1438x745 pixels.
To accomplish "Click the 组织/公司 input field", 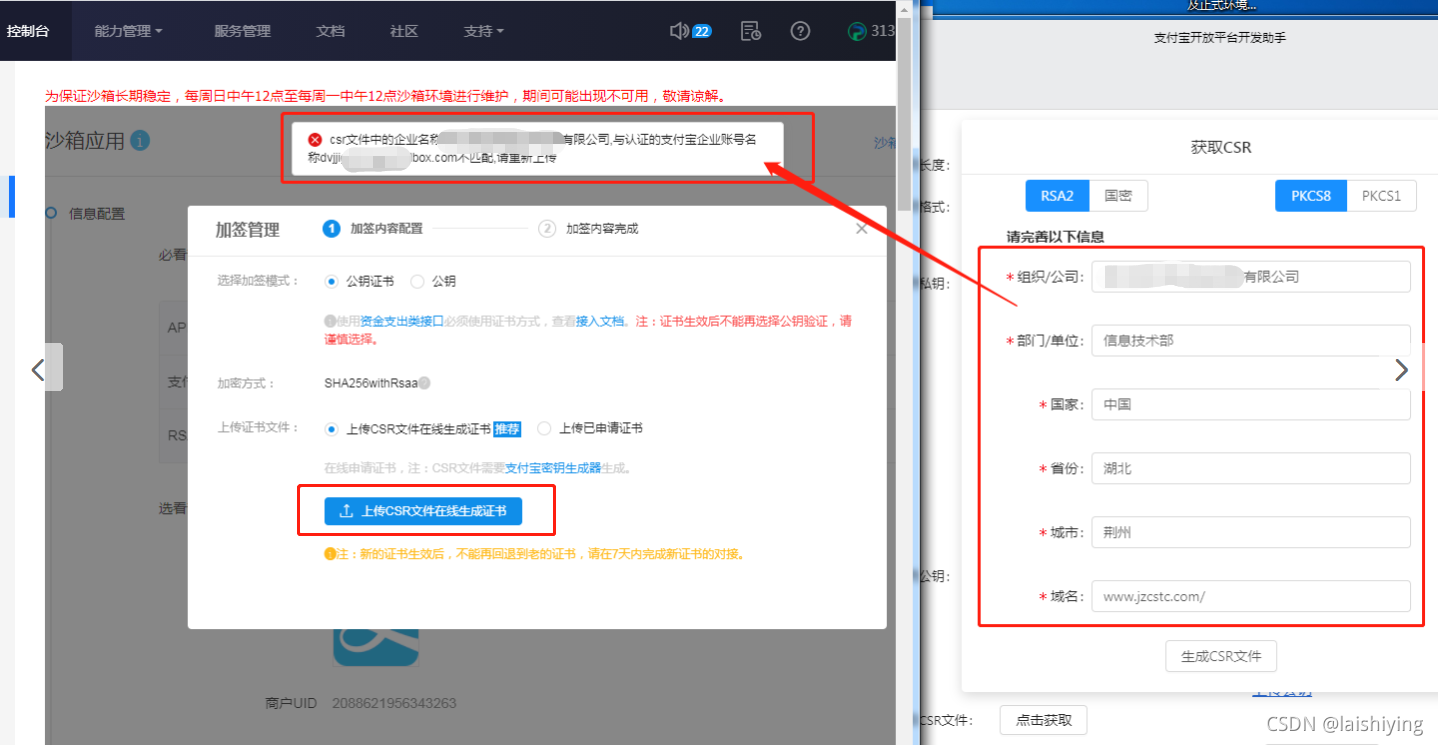I will [1251, 277].
